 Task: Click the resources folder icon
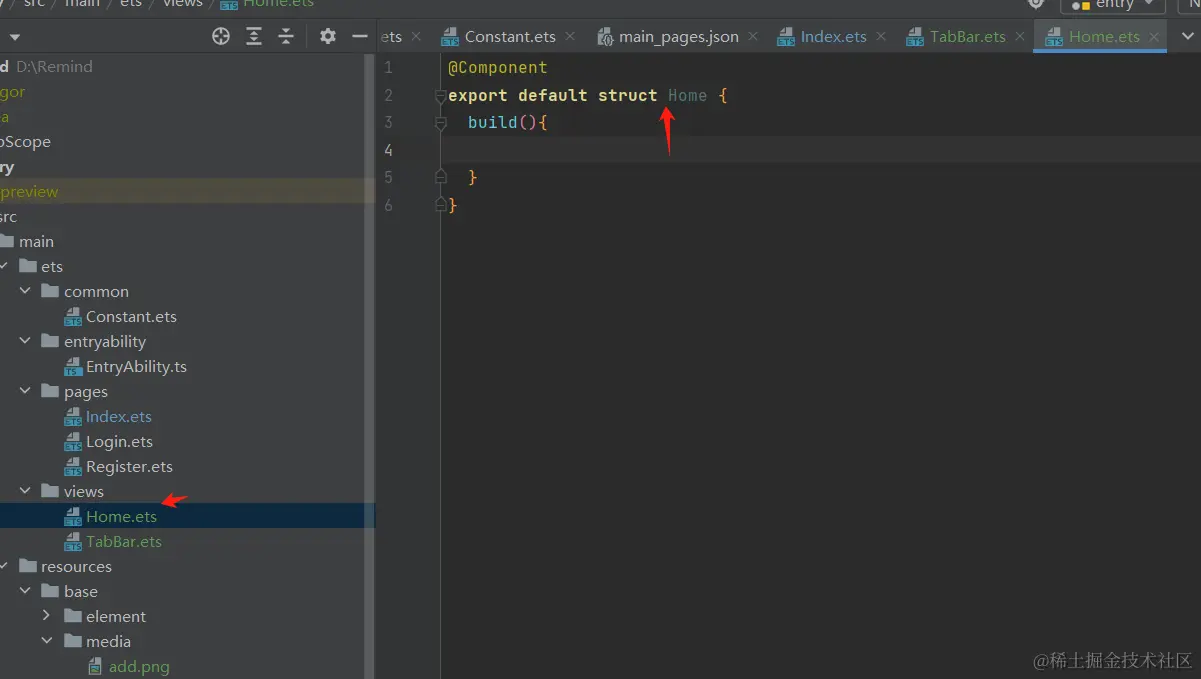[x=28, y=566]
